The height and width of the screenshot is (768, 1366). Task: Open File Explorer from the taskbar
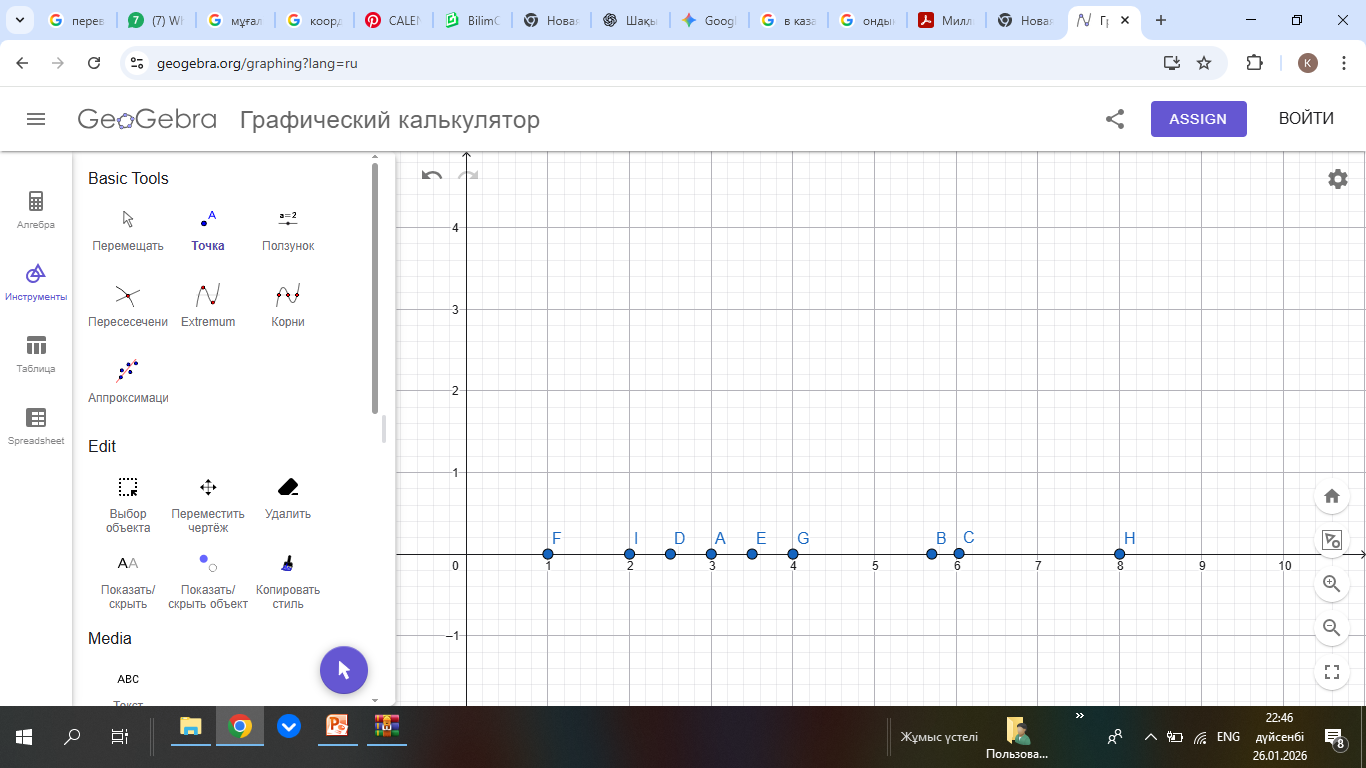coord(190,727)
